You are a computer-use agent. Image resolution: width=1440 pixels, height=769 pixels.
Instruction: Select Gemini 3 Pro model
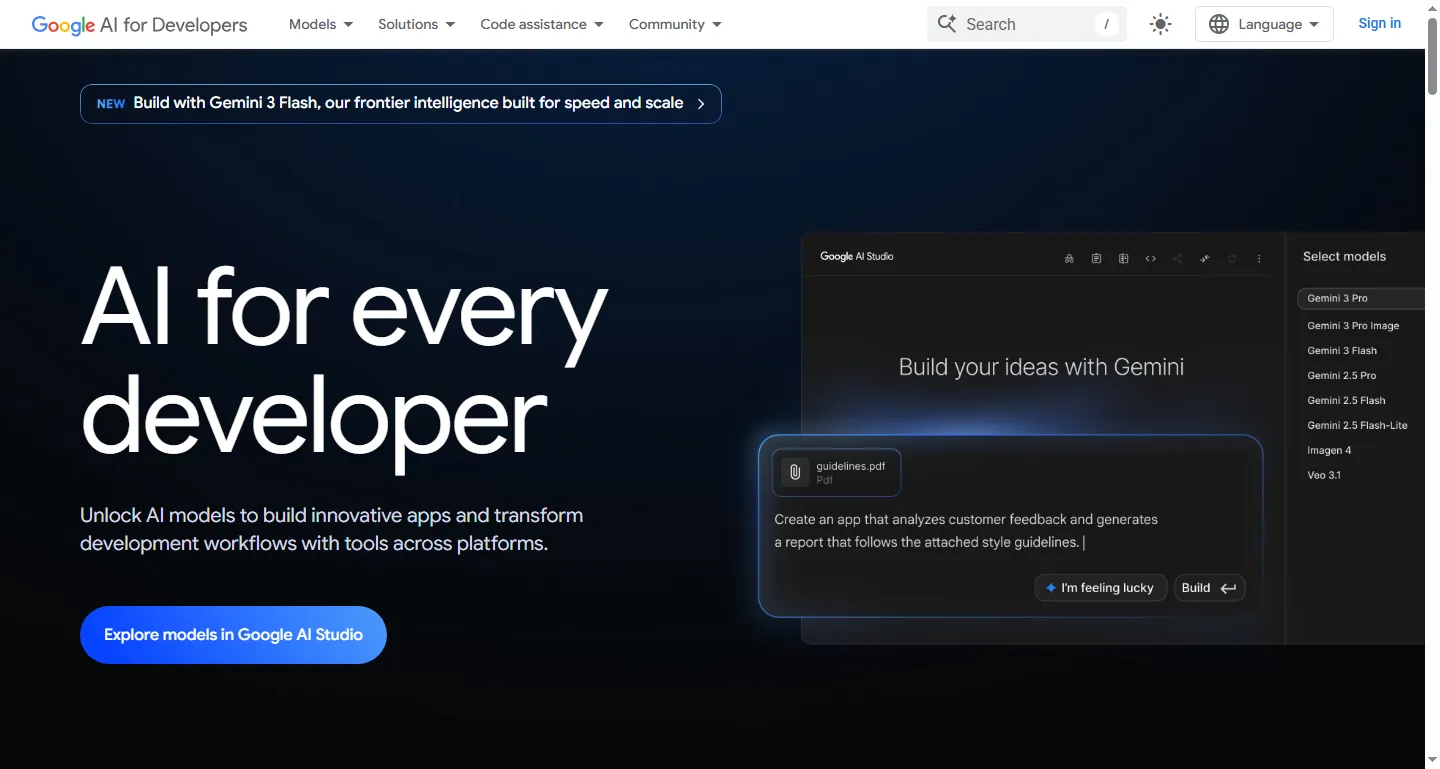click(x=1360, y=298)
